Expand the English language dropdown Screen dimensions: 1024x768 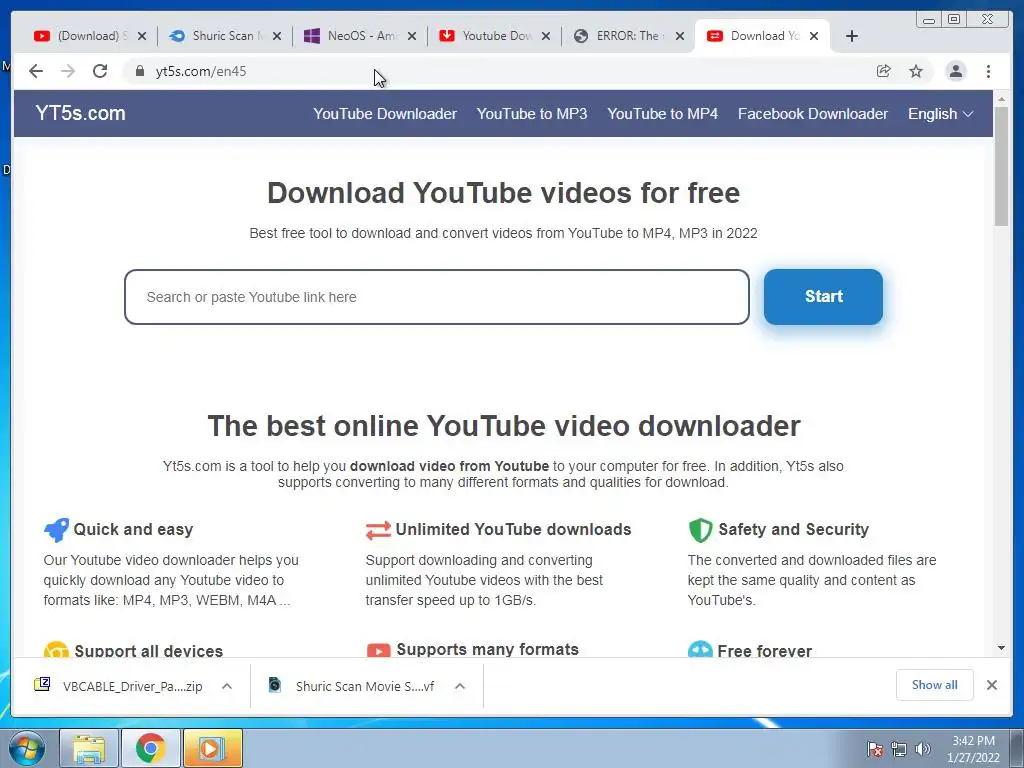click(940, 114)
